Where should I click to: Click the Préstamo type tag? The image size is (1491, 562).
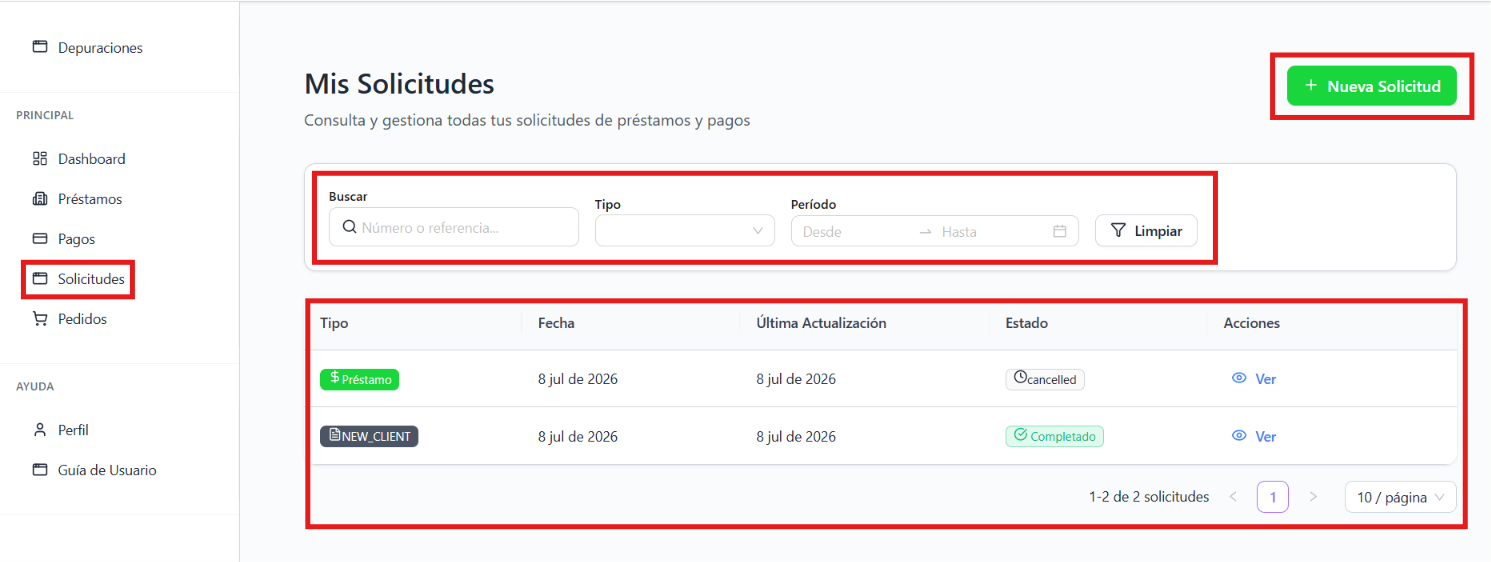[x=360, y=379]
